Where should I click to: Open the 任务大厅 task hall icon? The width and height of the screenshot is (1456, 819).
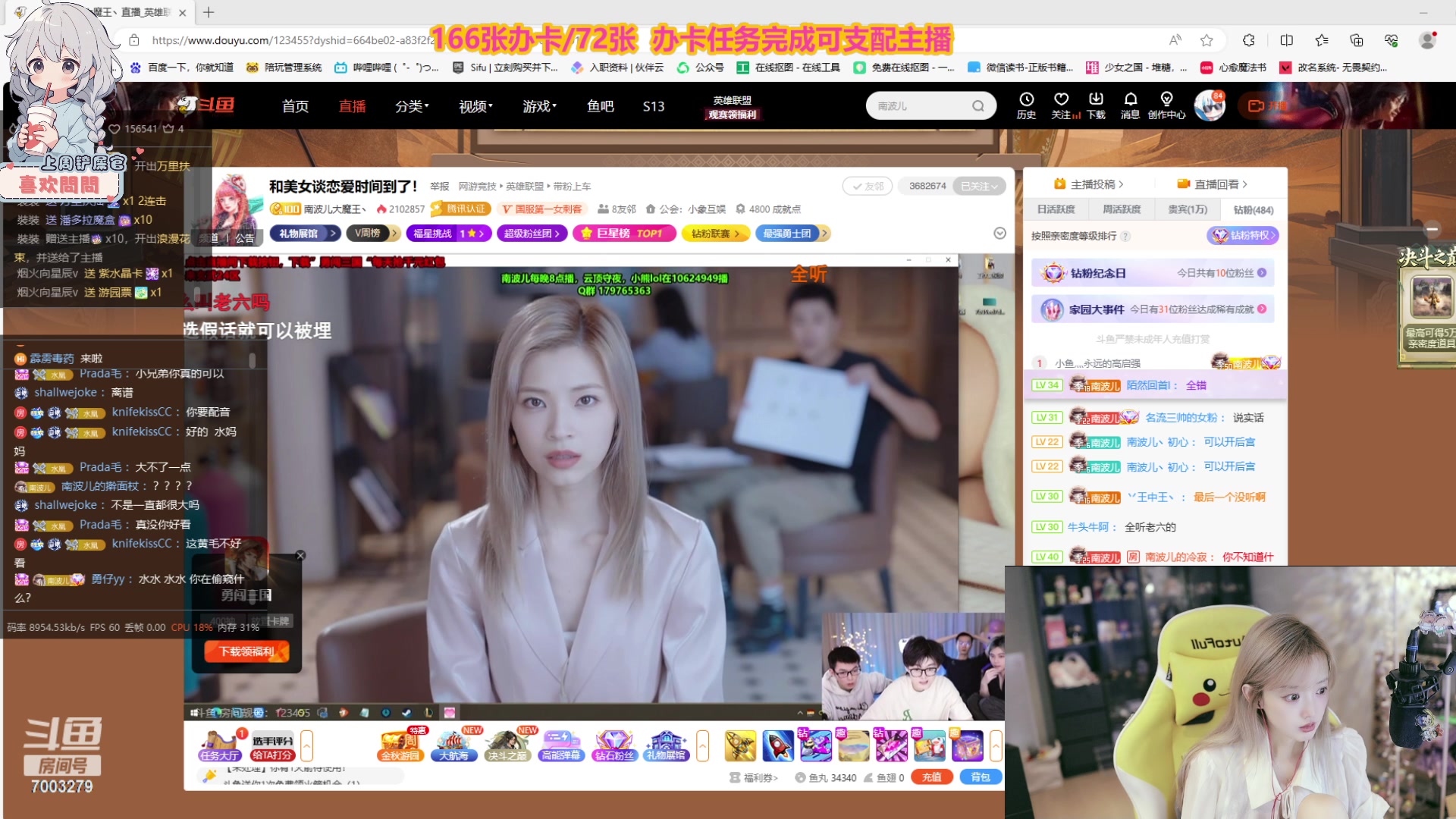coord(220,745)
